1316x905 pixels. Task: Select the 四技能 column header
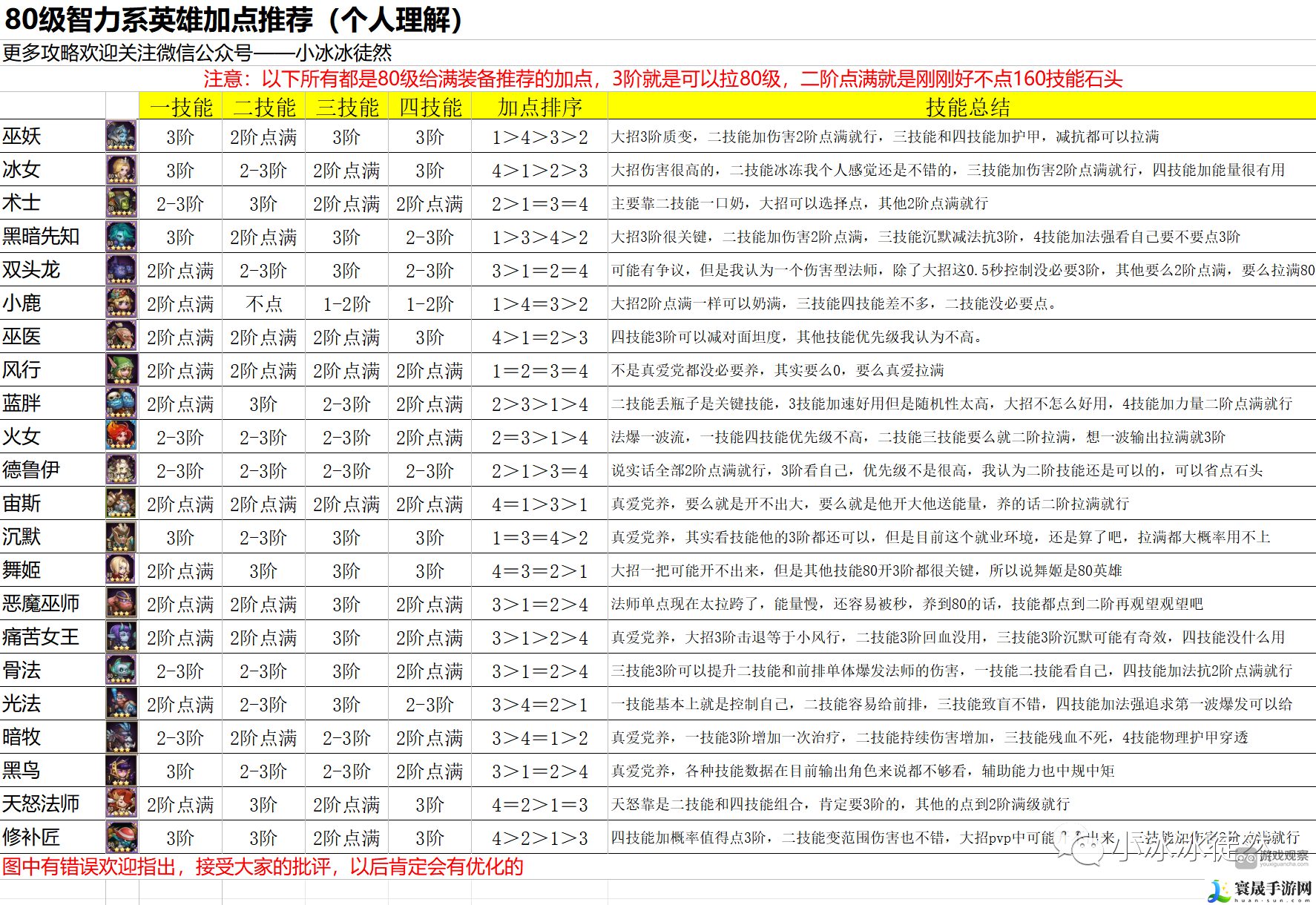(x=430, y=107)
